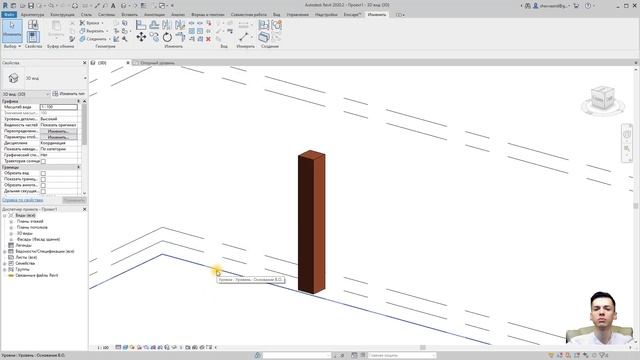Screen dimensions: 640x360
Task: Click the Применить button in Properties
Action: [x=74, y=200]
